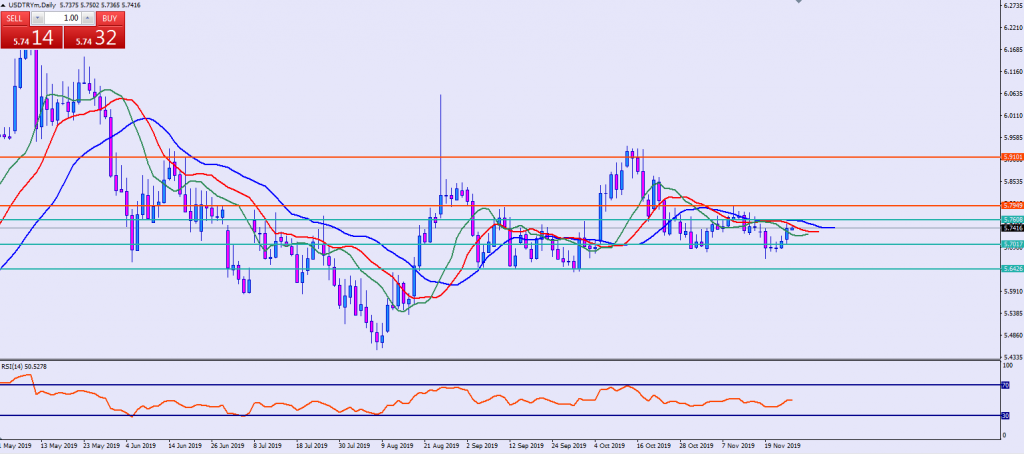Decrease lot volume with down arrow

38,18
